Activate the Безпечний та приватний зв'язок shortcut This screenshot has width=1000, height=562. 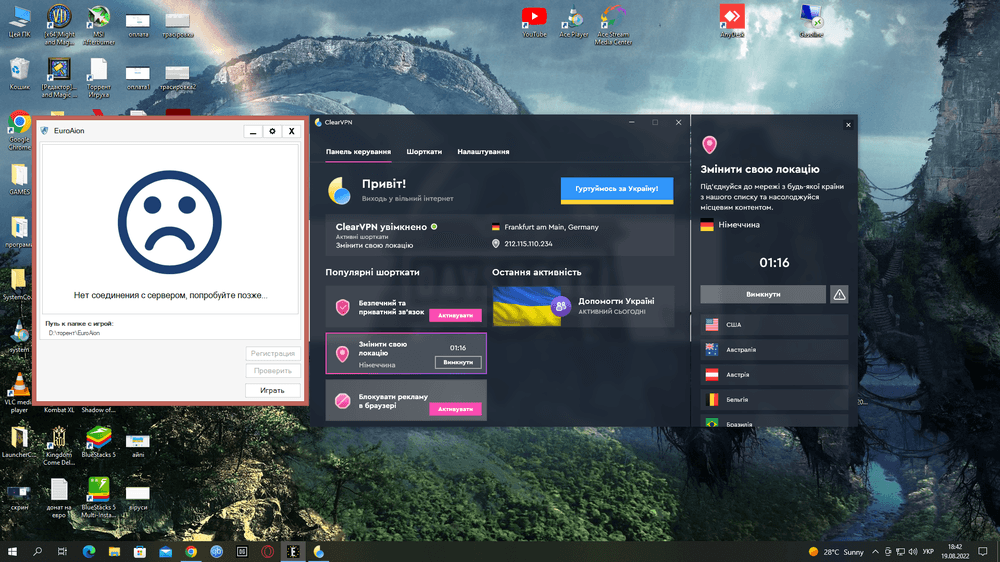tap(455, 315)
